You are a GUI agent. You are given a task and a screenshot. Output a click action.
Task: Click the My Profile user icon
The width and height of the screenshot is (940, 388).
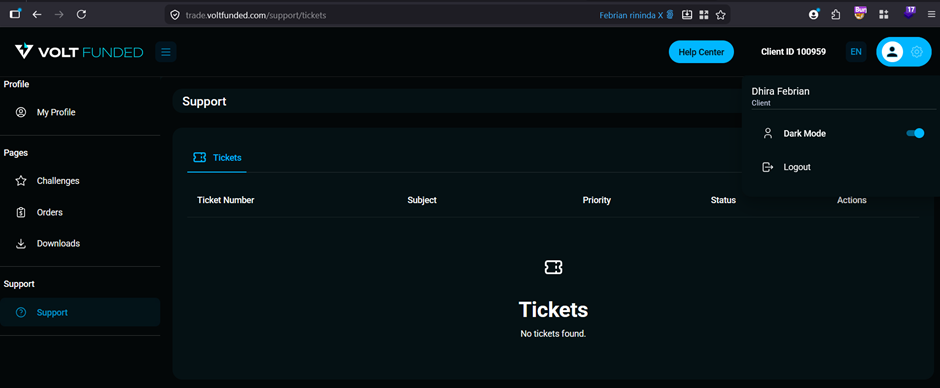click(x=21, y=112)
